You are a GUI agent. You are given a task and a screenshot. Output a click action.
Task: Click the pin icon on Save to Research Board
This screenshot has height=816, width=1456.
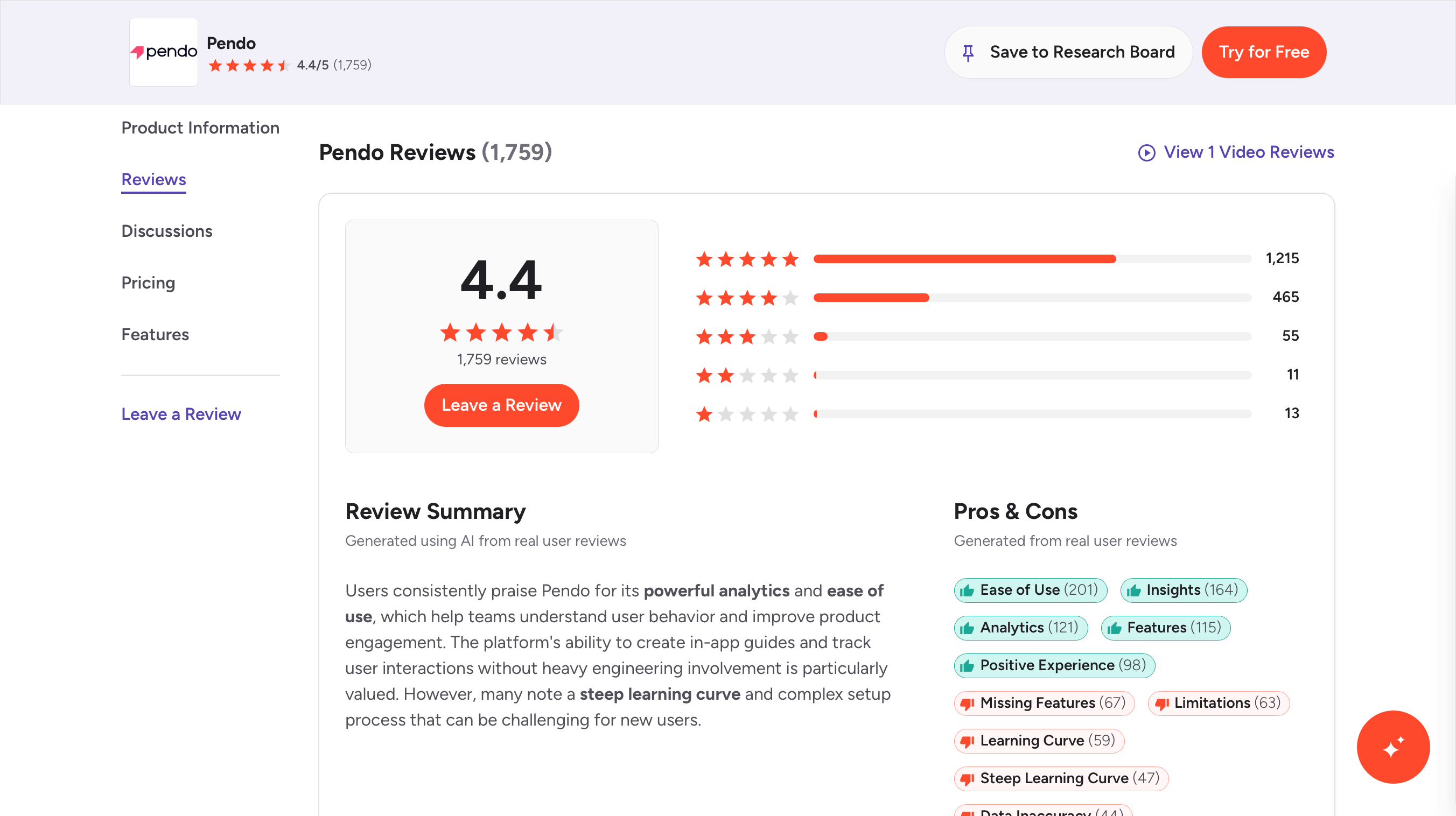tap(968, 53)
